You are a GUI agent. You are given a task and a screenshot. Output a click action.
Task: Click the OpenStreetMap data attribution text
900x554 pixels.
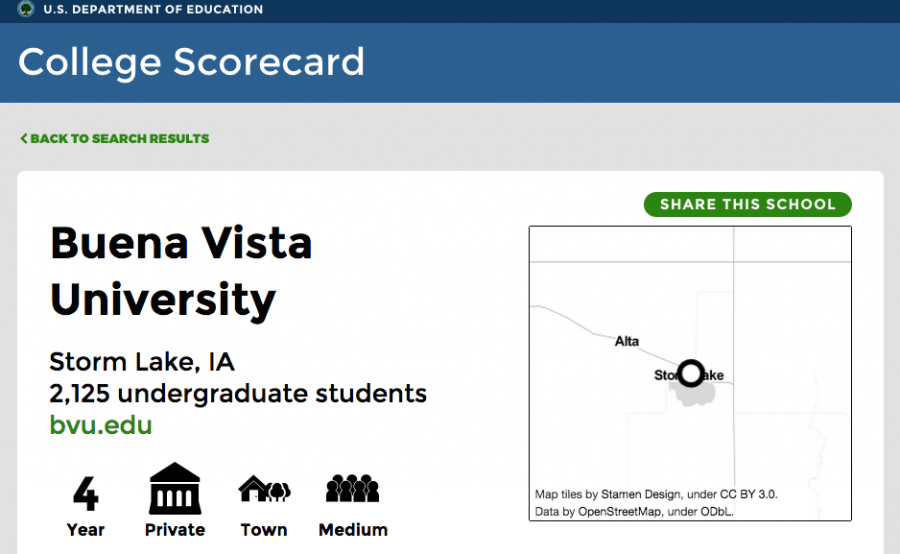pos(634,512)
